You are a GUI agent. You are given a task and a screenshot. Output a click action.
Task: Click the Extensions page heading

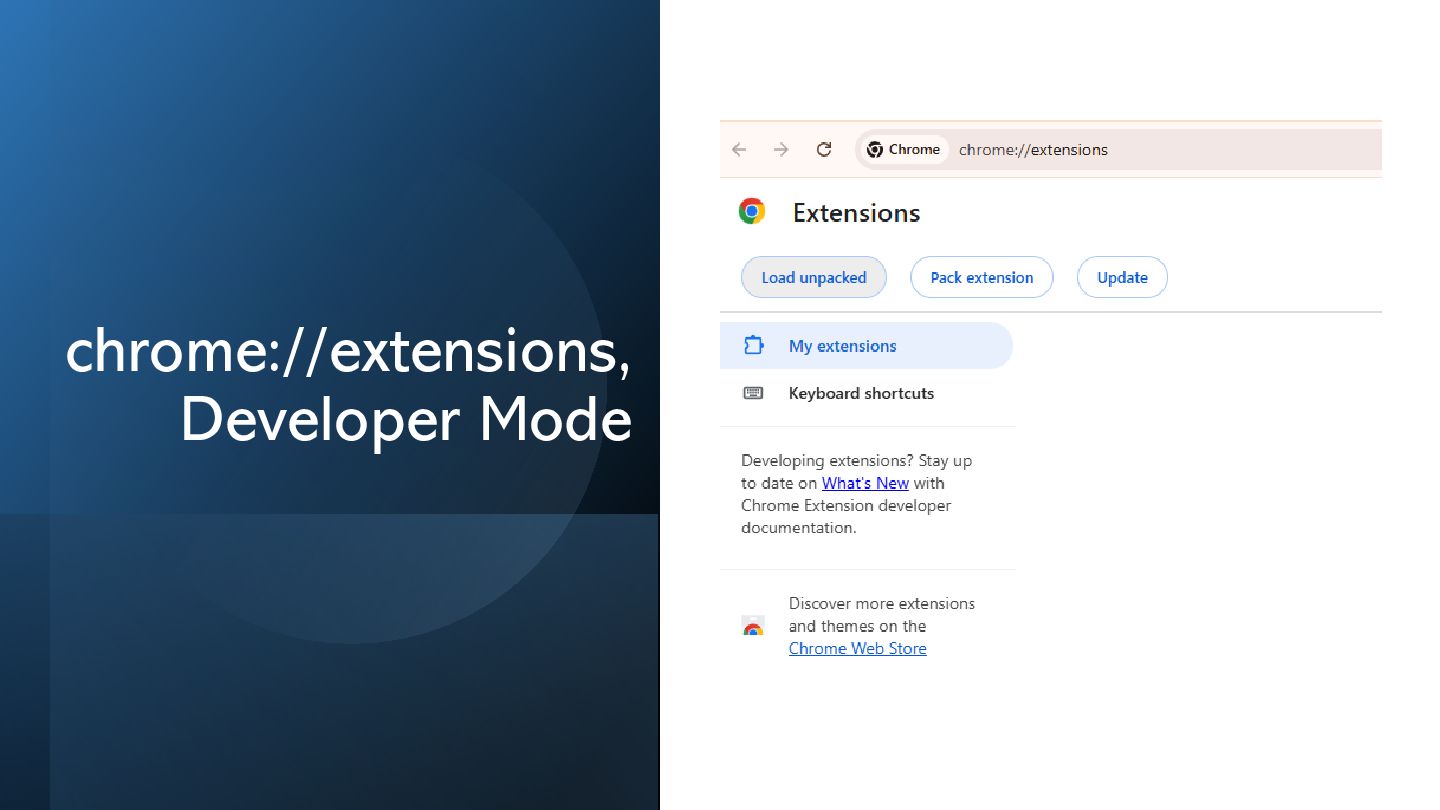tap(856, 213)
